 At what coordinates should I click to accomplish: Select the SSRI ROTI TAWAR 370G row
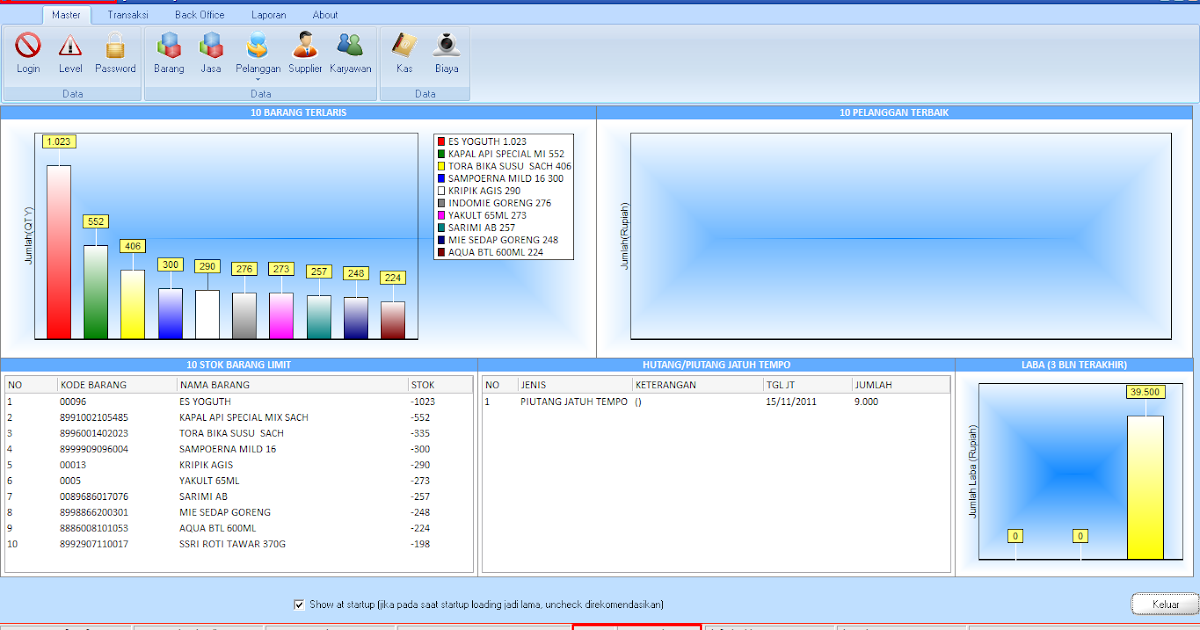[x=238, y=544]
